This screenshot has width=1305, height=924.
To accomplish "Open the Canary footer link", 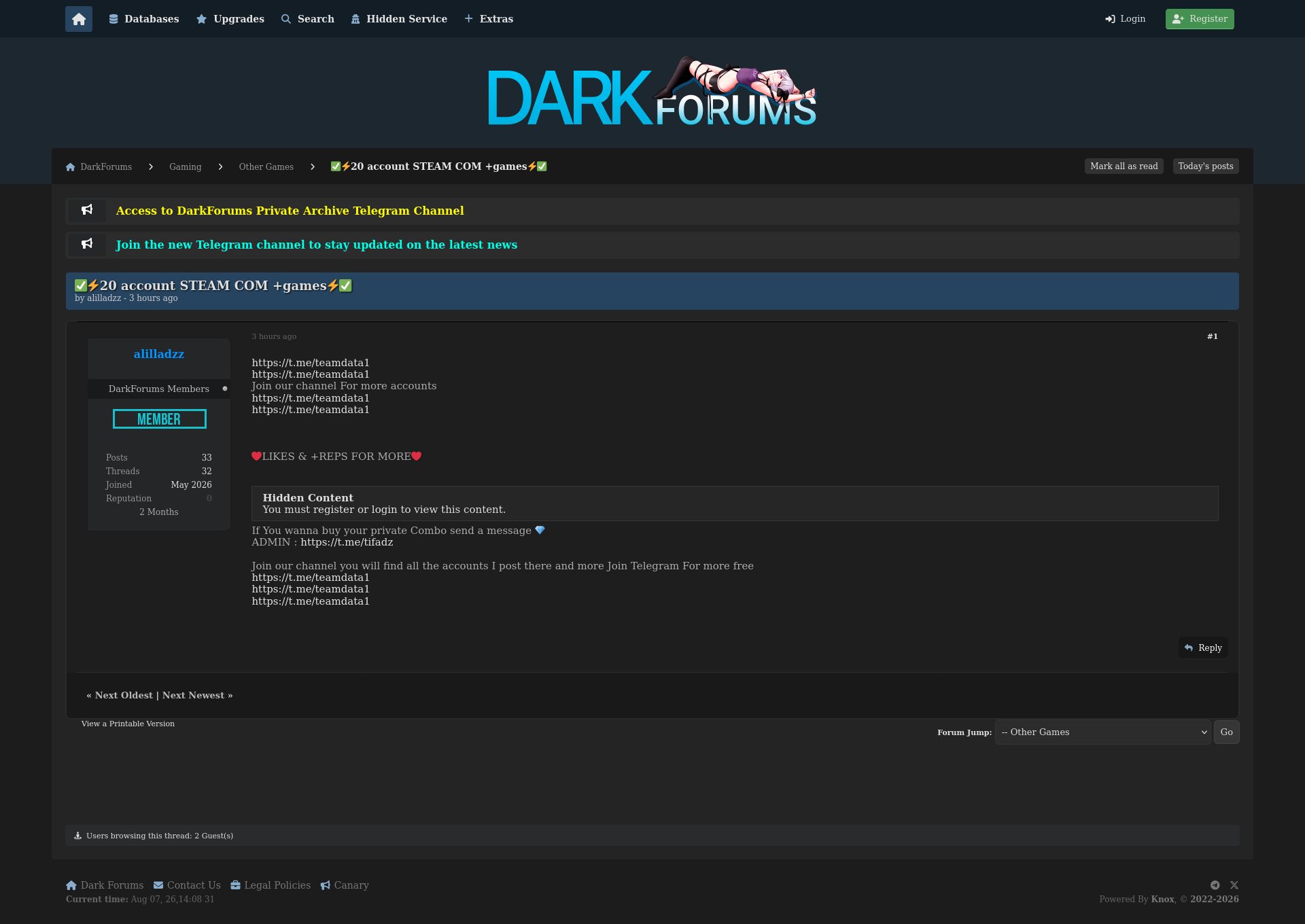I will [345, 885].
